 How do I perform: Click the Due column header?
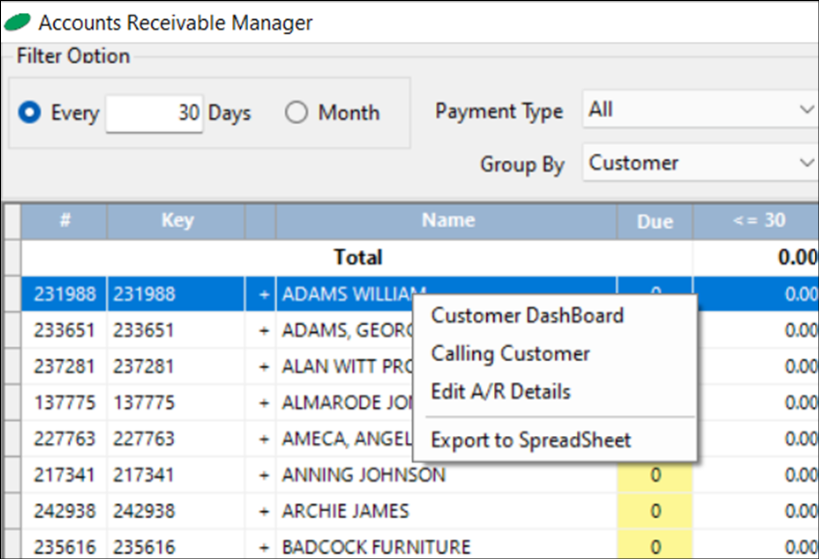coord(655,221)
